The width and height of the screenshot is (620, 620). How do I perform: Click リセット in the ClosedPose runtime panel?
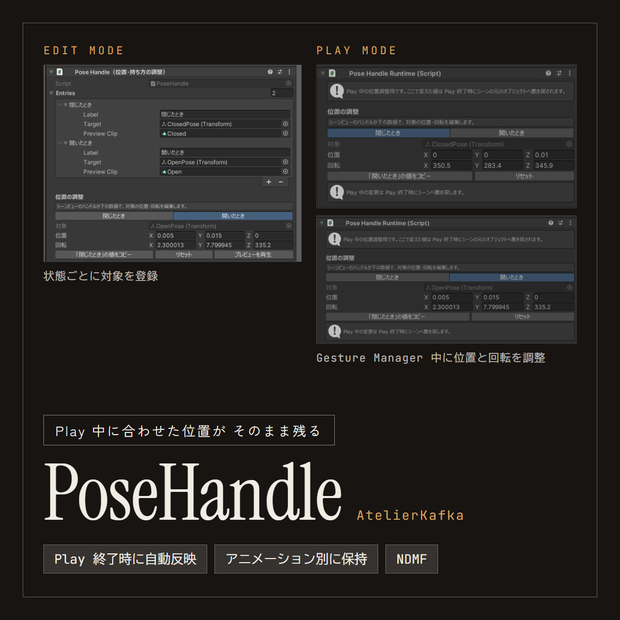click(x=524, y=176)
